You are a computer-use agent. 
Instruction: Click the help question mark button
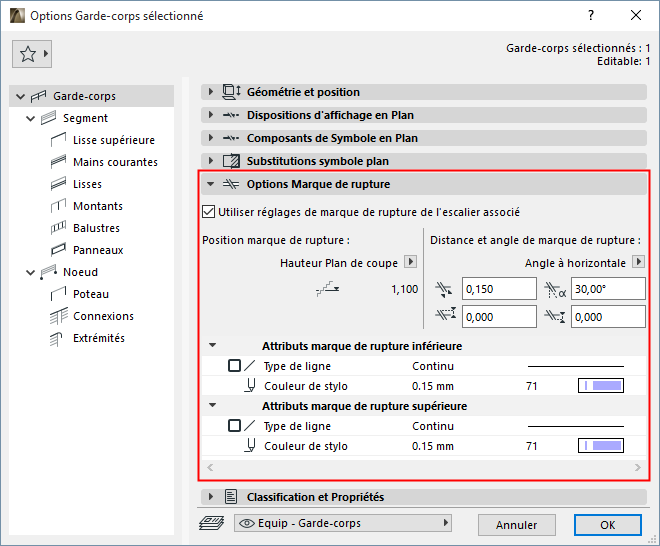[591, 16]
